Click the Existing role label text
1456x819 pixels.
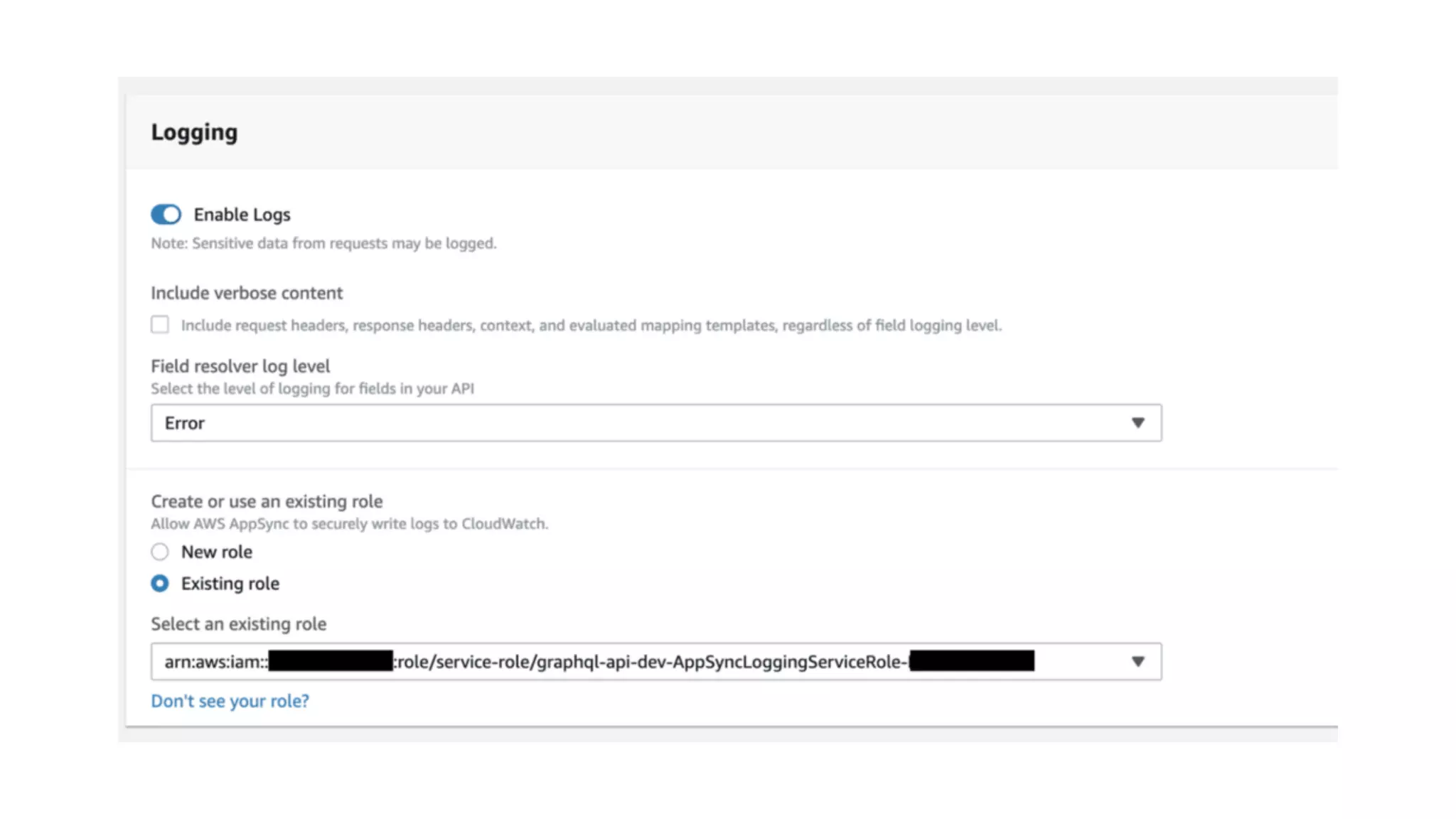tap(230, 584)
